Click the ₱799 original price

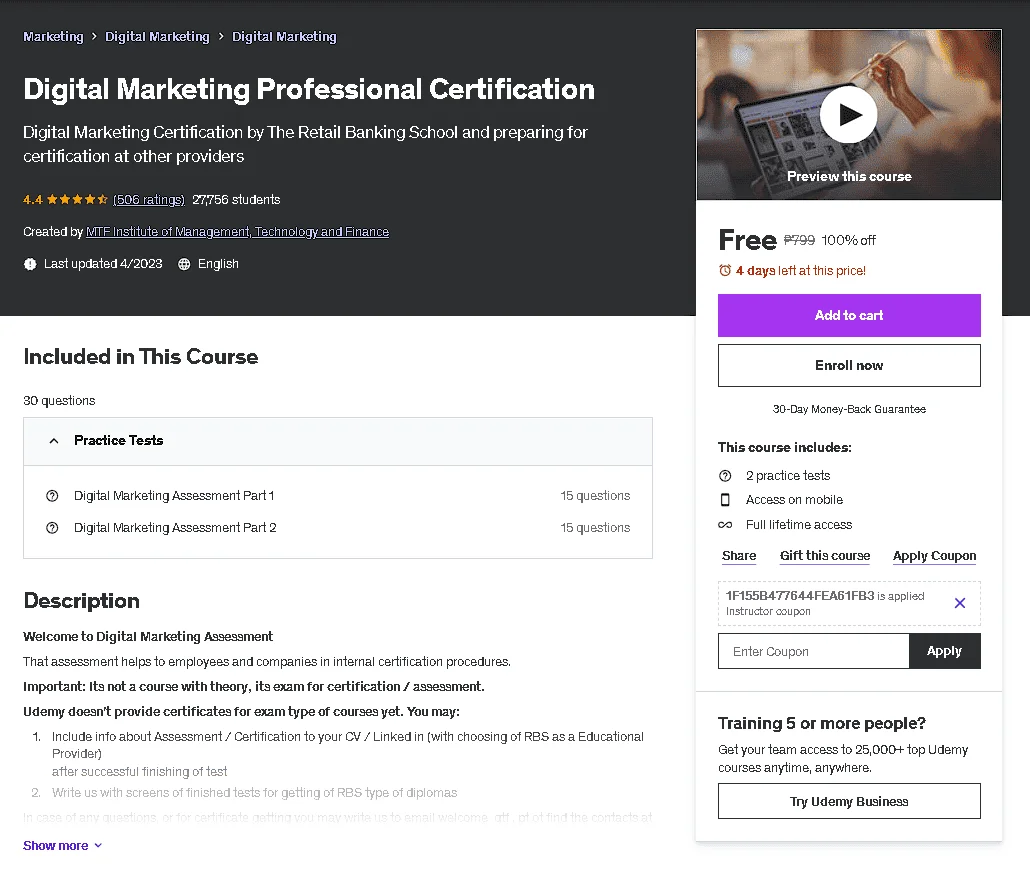click(799, 240)
